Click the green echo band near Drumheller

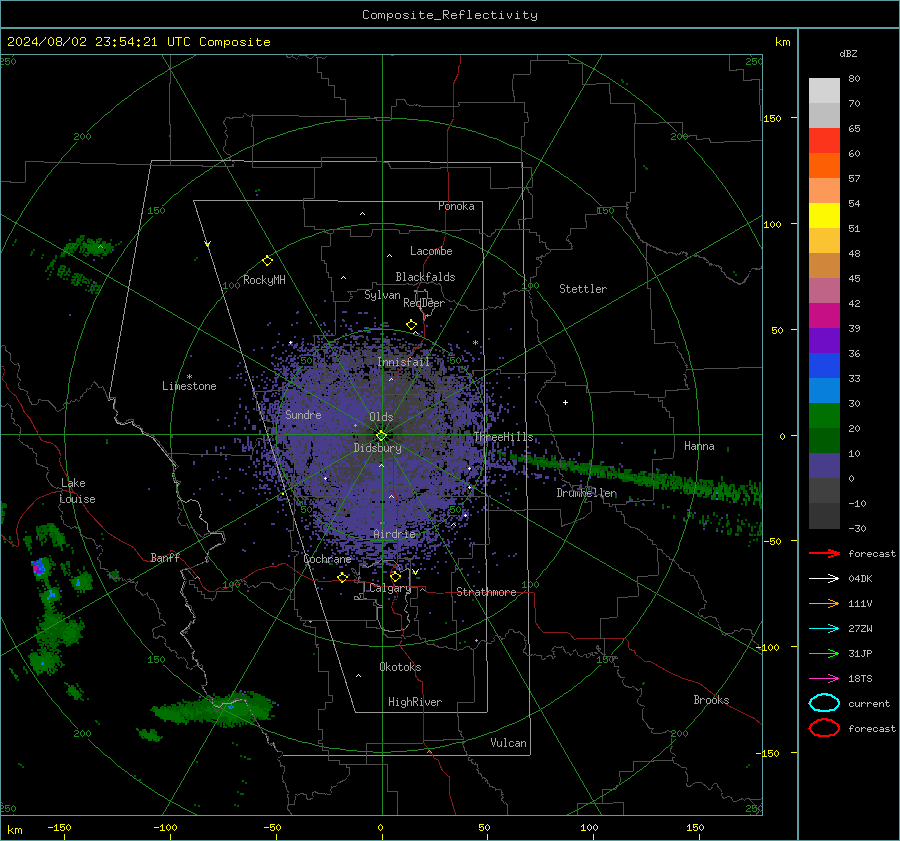pyautogui.click(x=631, y=475)
